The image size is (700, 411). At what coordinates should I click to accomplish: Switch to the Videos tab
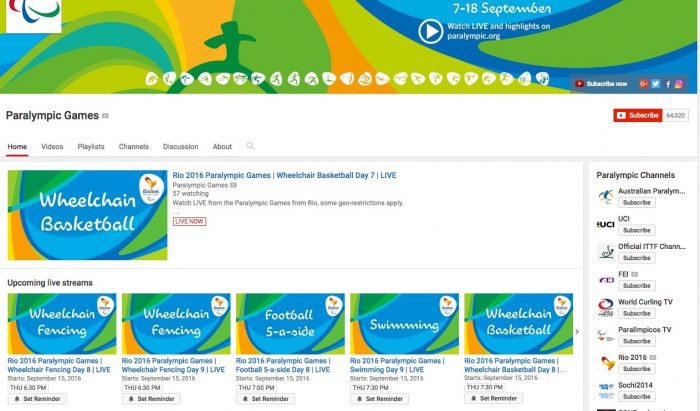point(52,146)
